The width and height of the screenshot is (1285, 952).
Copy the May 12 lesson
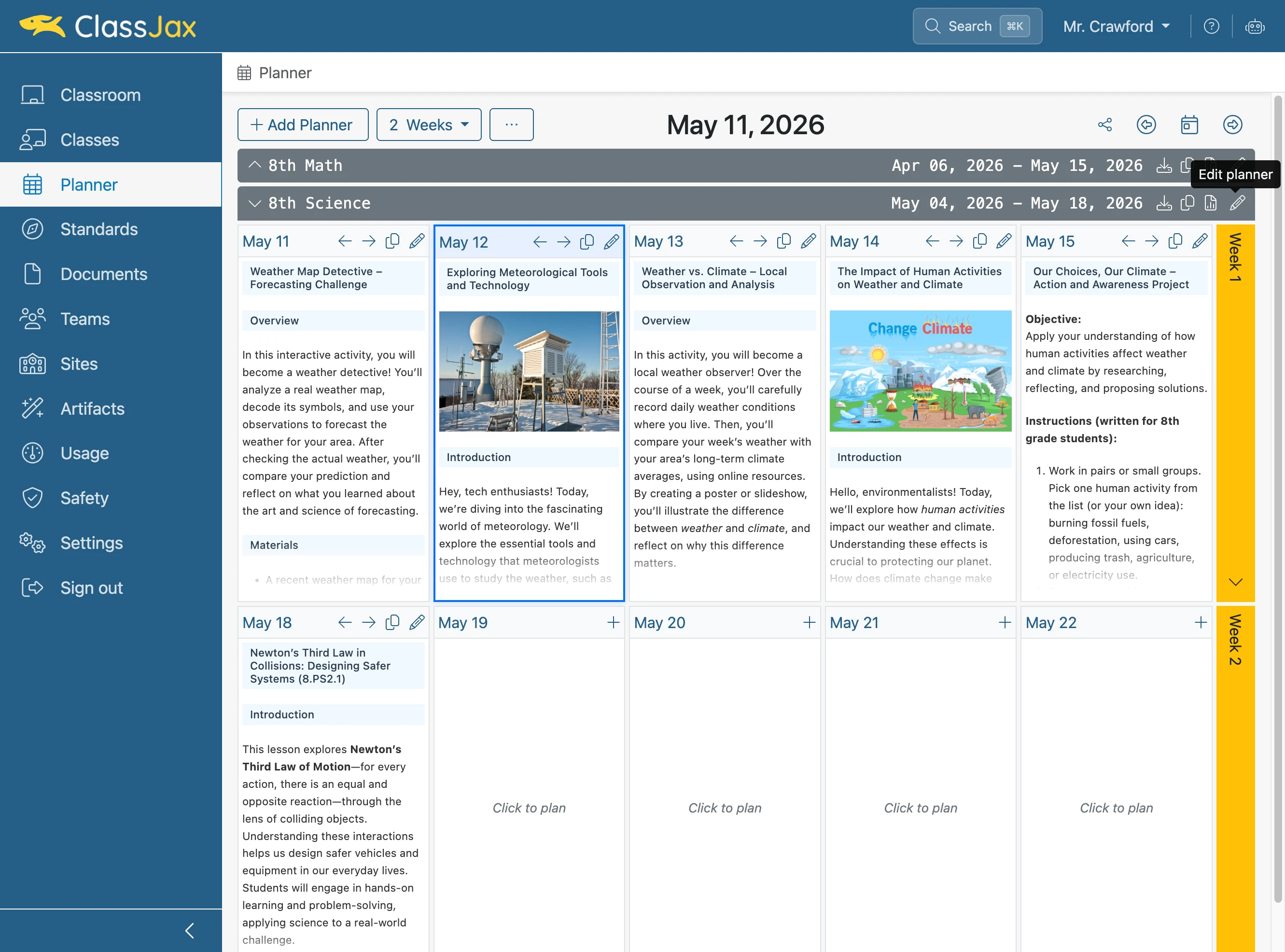click(x=587, y=242)
